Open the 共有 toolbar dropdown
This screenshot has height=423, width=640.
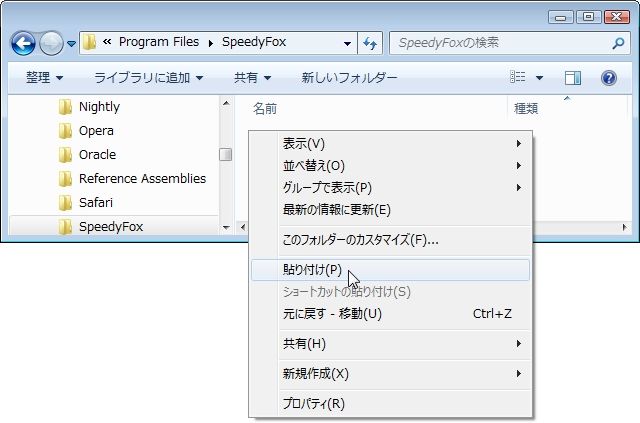252,77
